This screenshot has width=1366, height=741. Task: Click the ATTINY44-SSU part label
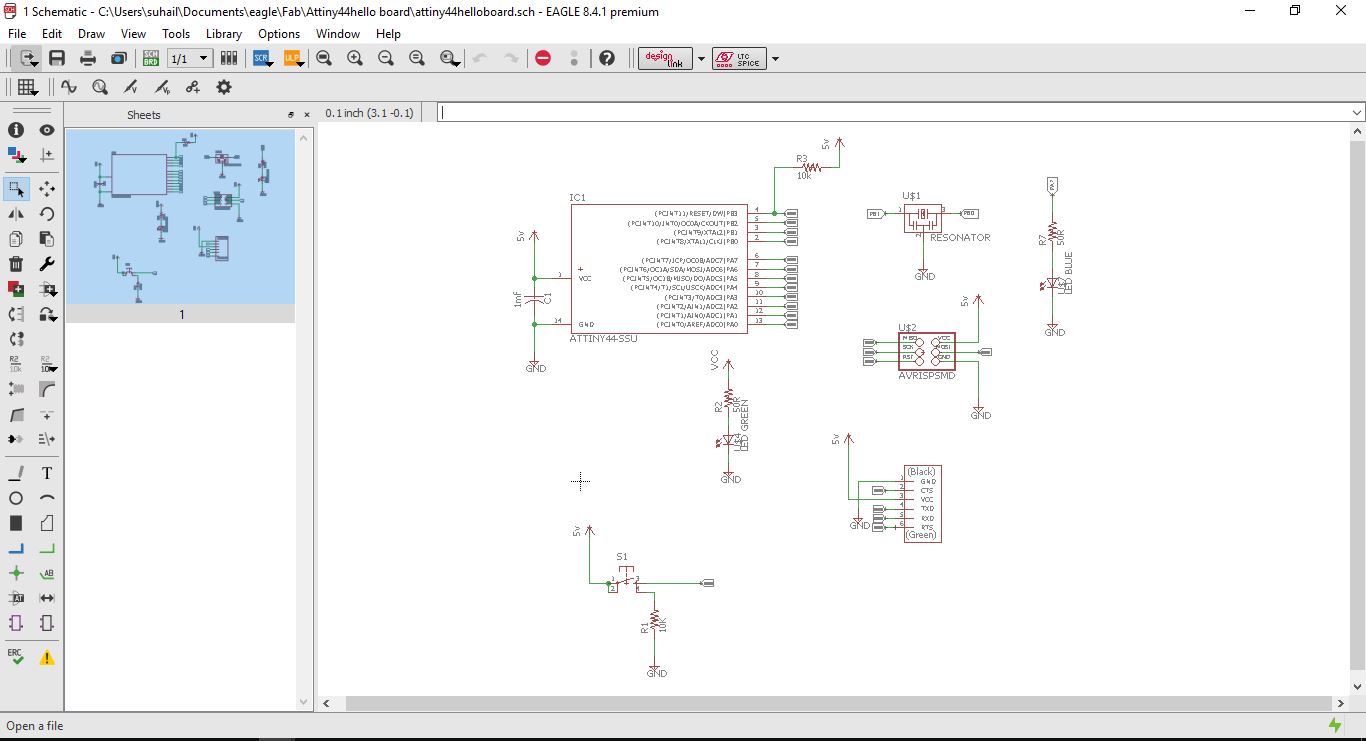[x=603, y=338]
